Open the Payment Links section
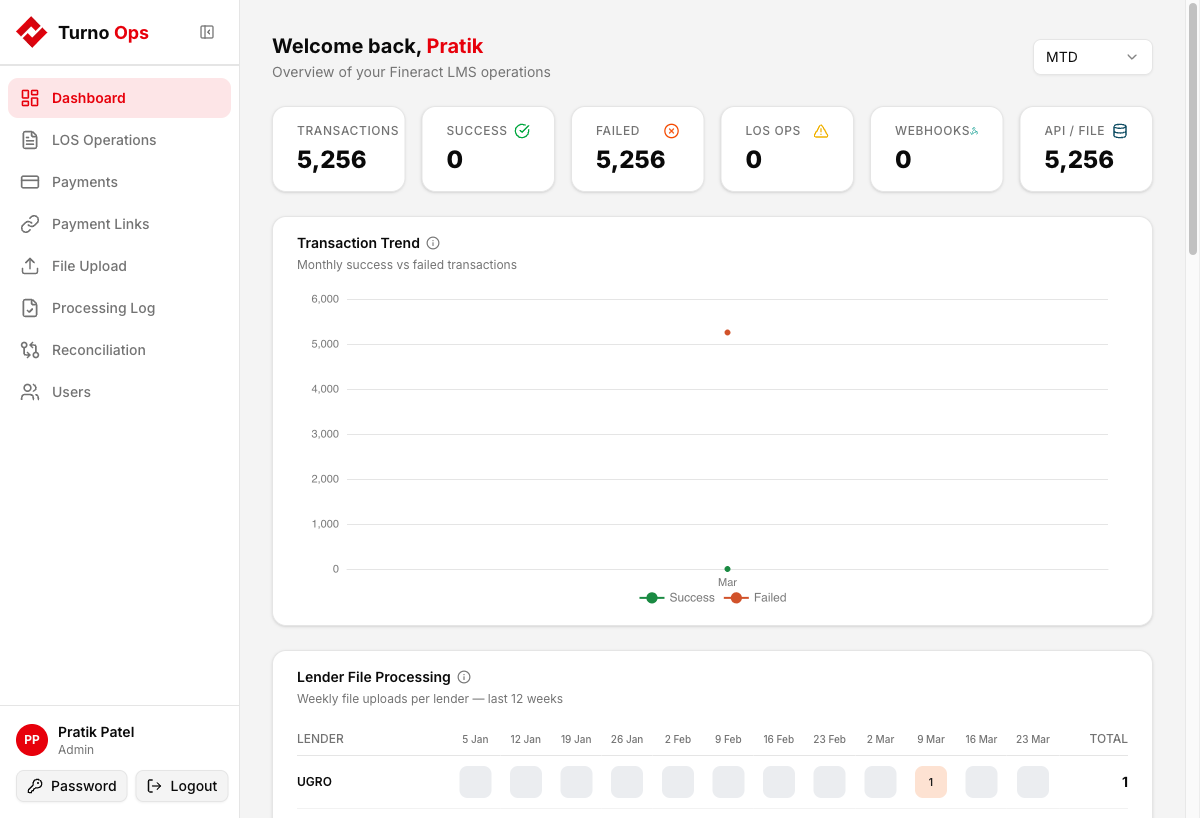1200x818 pixels. 101,224
